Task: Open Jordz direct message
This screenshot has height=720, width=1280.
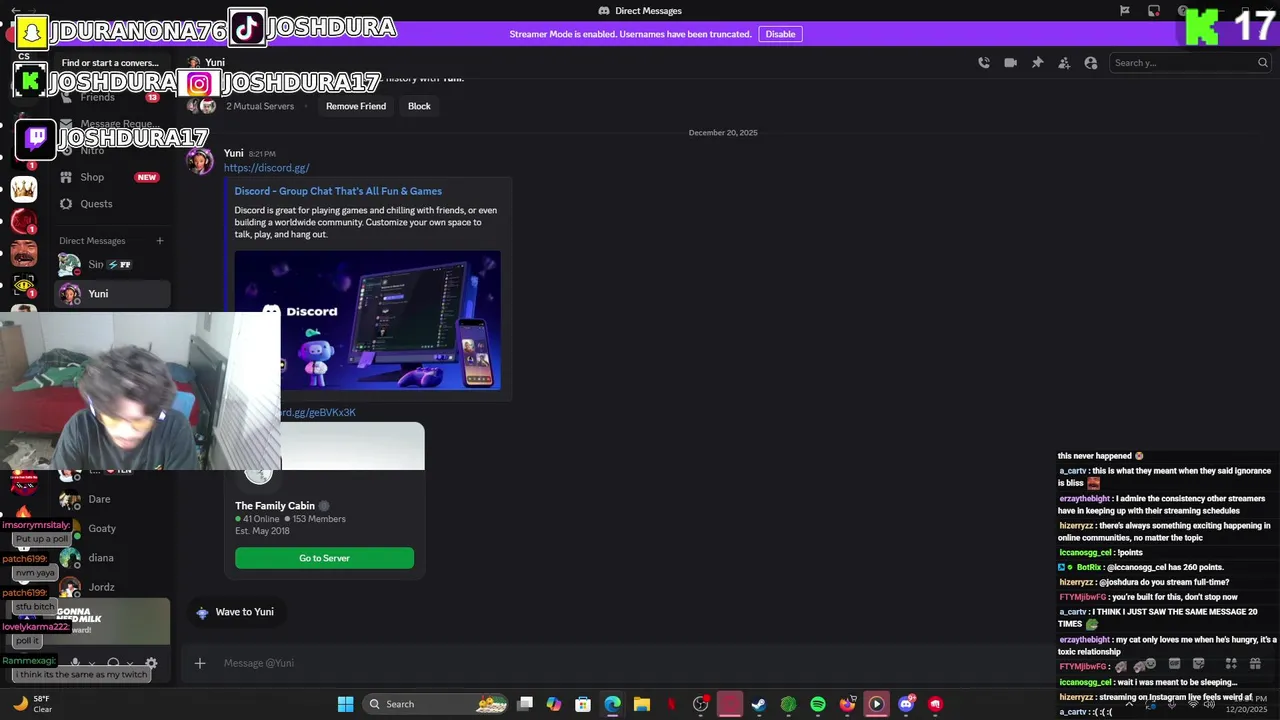Action: coord(112,587)
